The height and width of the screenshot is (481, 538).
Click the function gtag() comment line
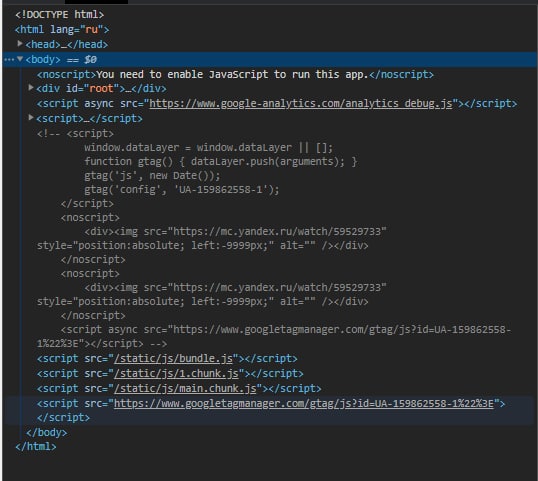221,162
